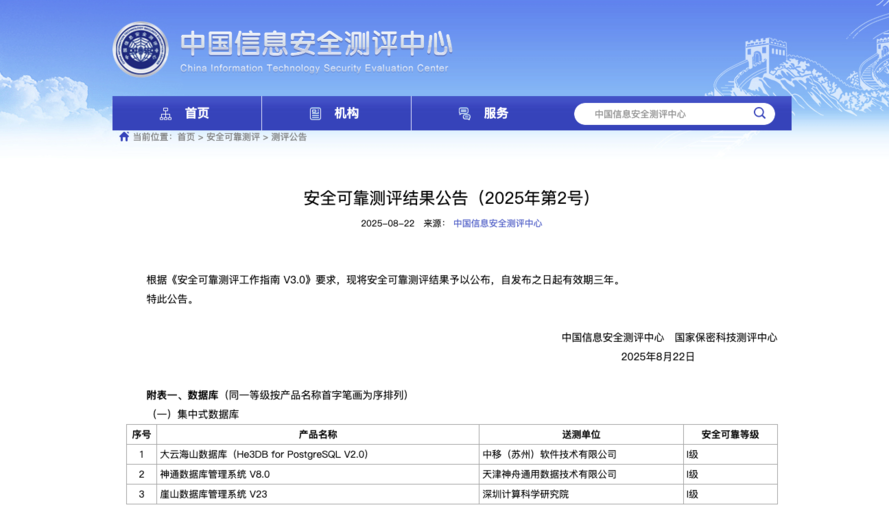Click the 序号 column header
The width and height of the screenshot is (889, 525).
[x=141, y=434]
